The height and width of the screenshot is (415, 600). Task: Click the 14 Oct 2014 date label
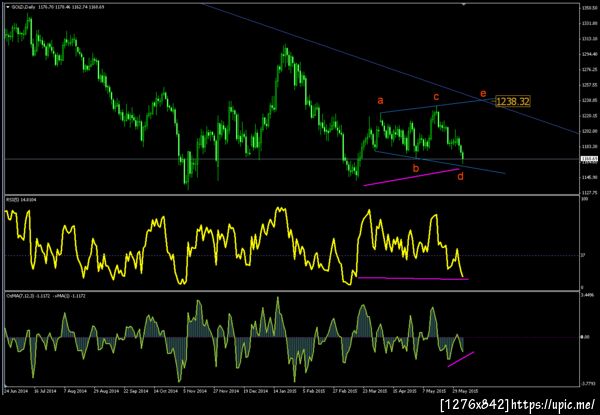click(166, 392)
